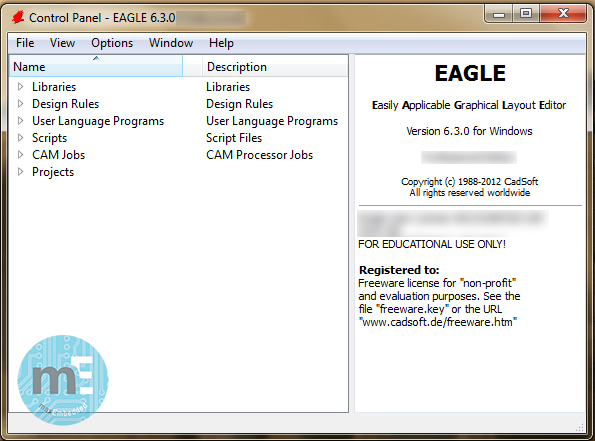The width and height of the screenshot is (595, 441).
Task: Select the Scripts item in the tree
Action: pyautogui.click(x=49, y=138)
